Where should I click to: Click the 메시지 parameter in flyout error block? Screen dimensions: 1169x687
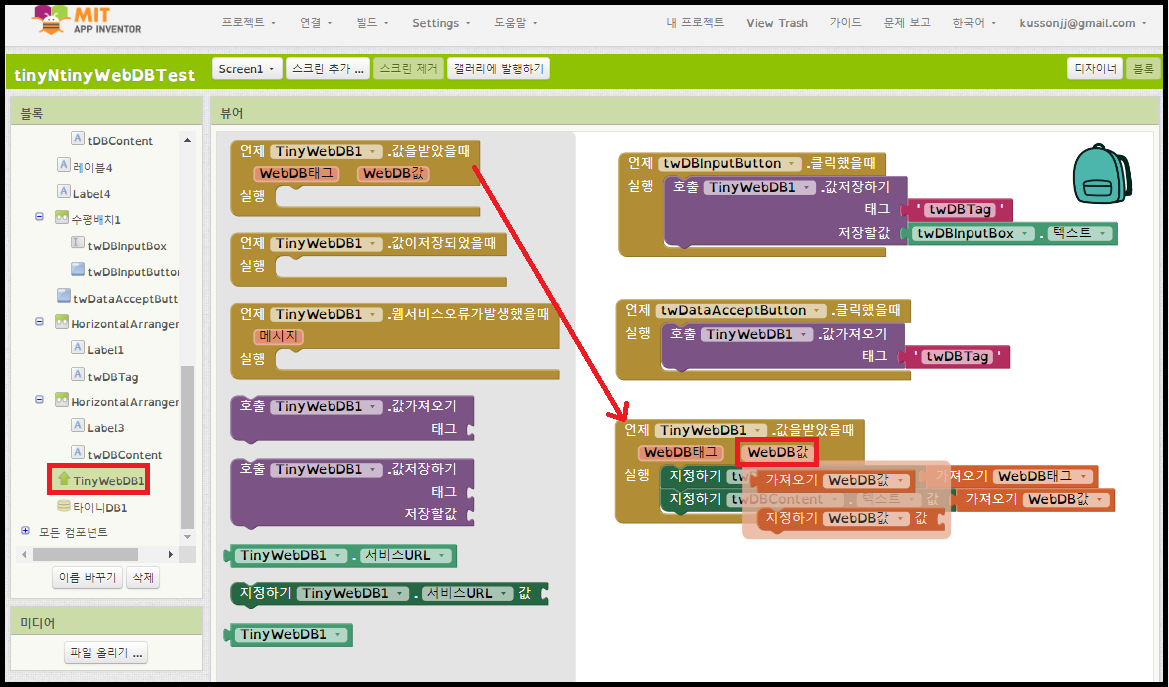[279, 337]
